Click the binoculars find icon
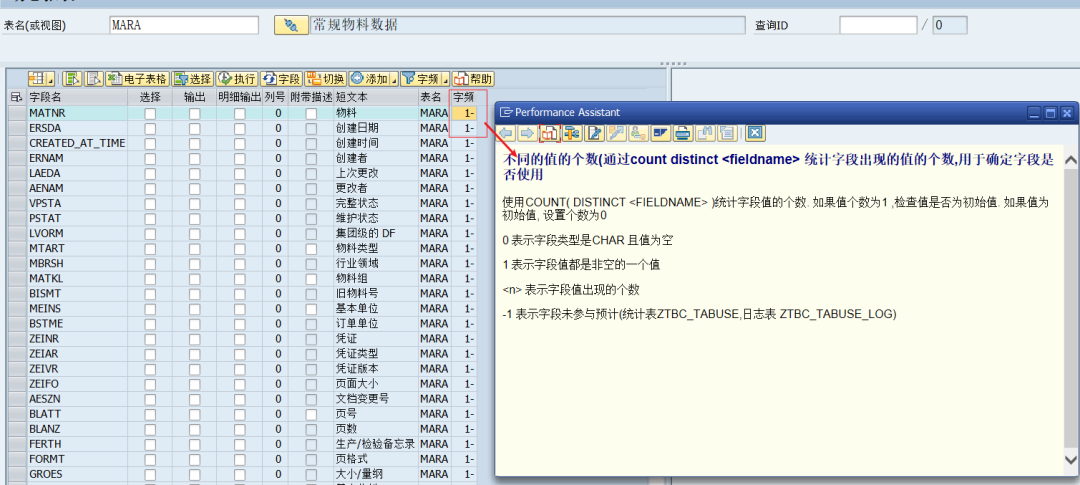1080x485 pixels. (704, 132)
